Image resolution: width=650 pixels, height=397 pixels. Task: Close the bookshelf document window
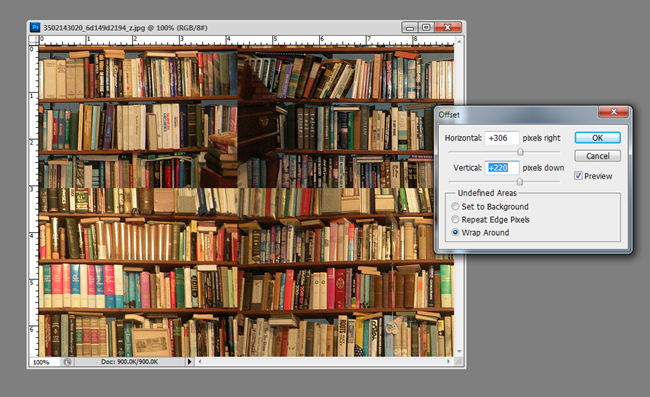[x=447, y=28]
